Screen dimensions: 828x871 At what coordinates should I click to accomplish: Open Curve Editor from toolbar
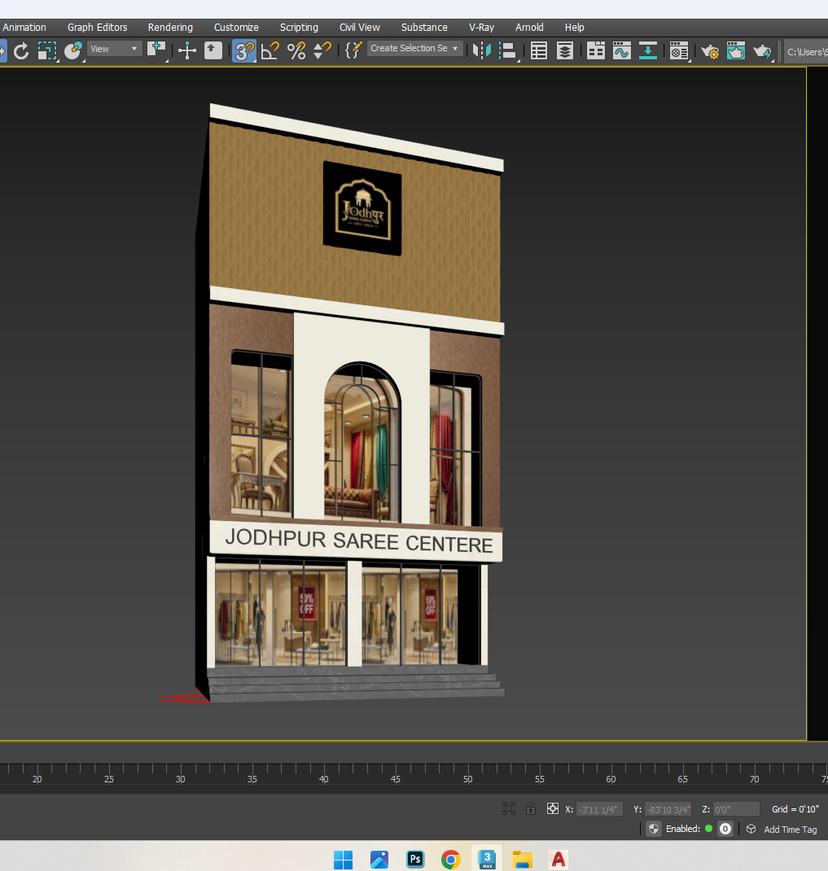tap(621, 50)
